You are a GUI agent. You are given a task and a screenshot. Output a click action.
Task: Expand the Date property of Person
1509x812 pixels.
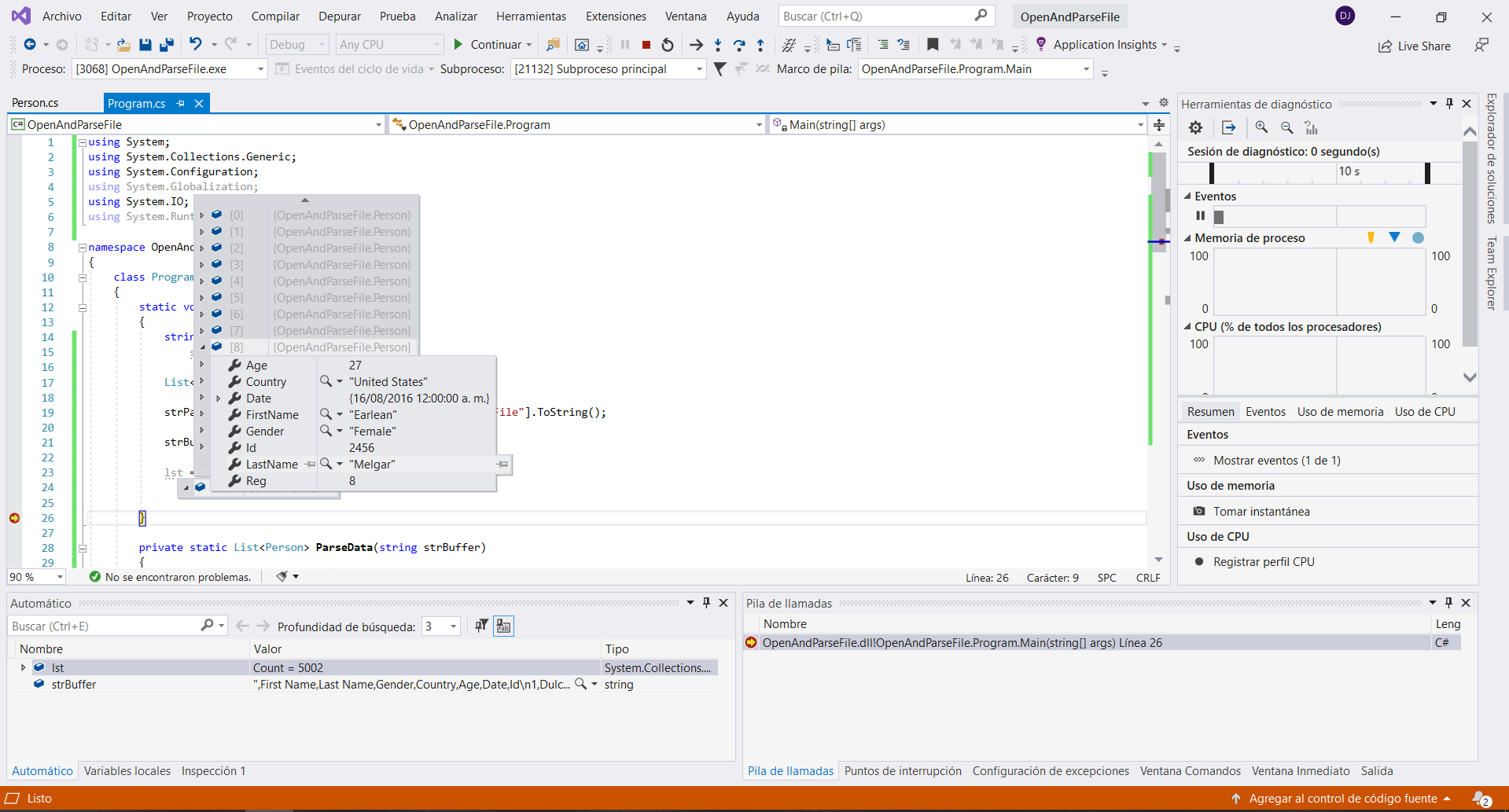pyautogui.click(x=219, y=399)
